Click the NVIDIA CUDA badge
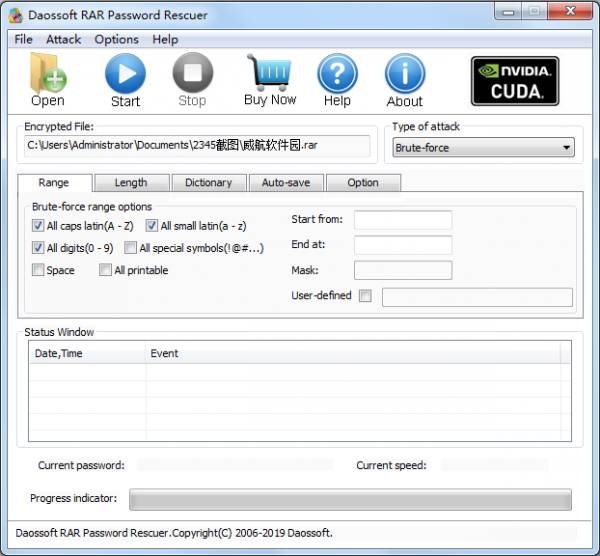 (x=515, y=81)
